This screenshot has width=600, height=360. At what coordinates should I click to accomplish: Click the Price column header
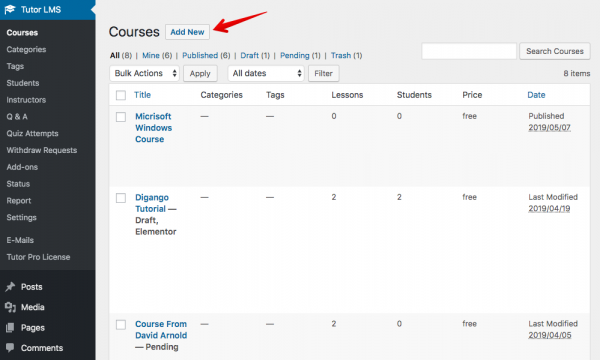(472, 95)
